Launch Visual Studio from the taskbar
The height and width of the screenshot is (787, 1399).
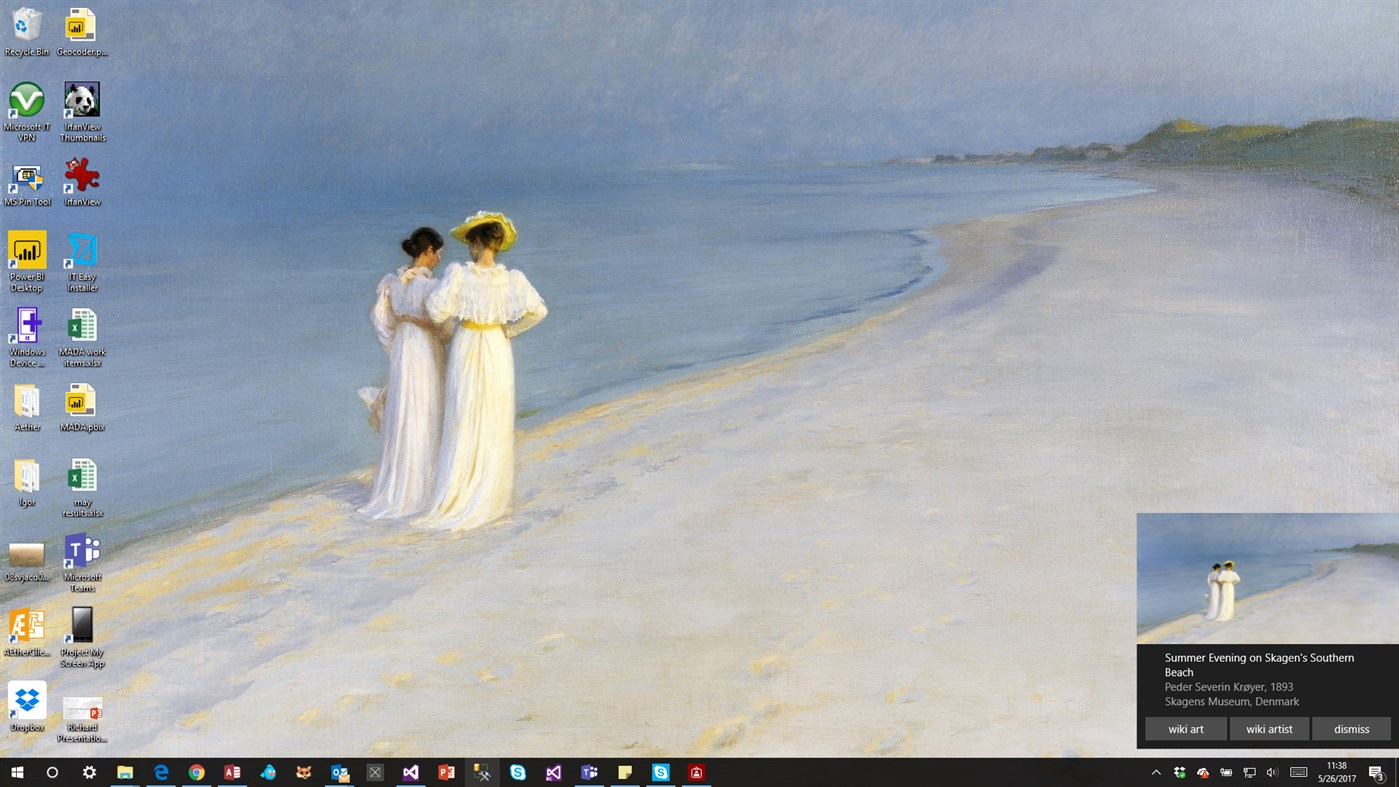tap(410, 772)
